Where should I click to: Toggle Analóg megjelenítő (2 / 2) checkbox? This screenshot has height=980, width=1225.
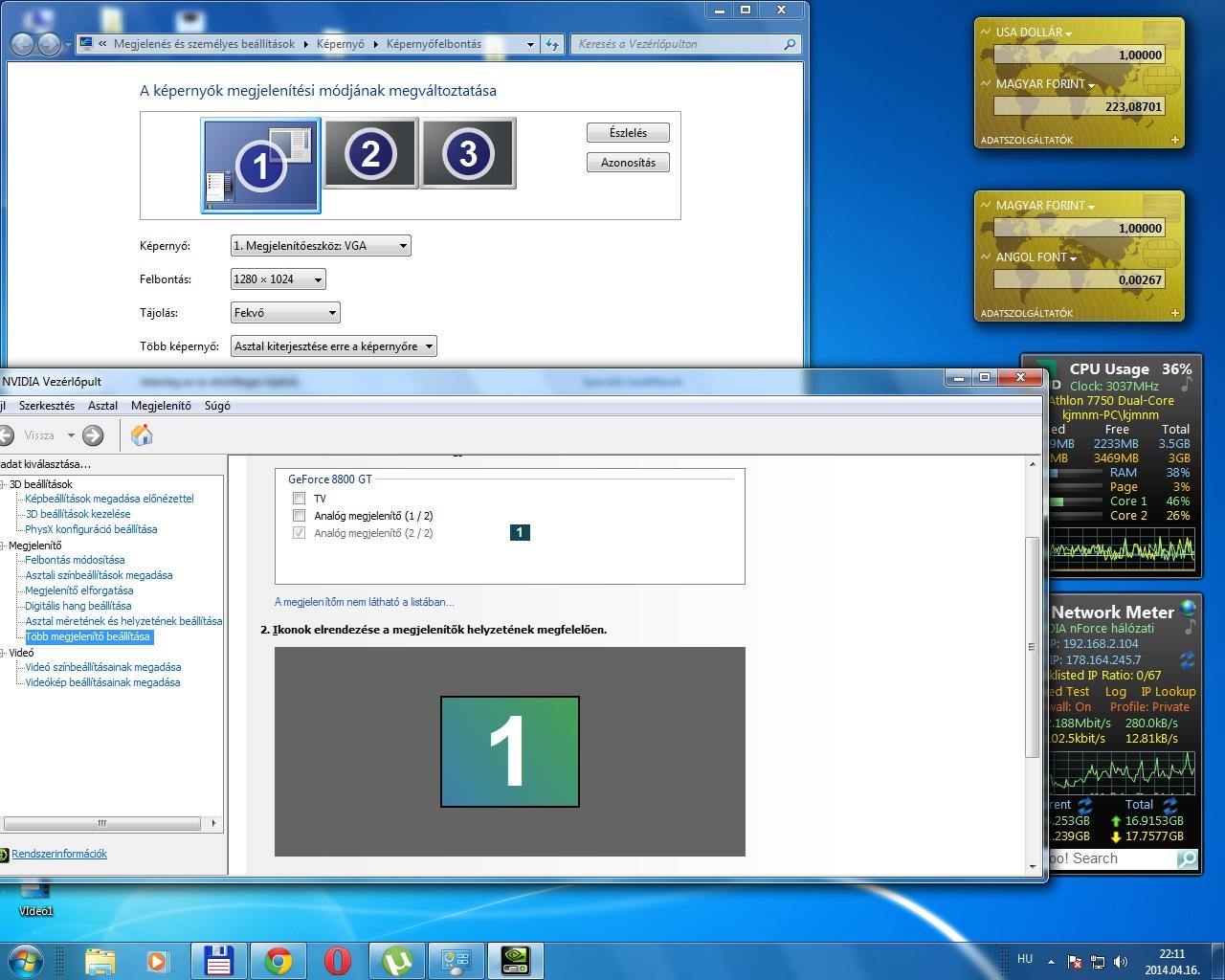(x=299, y=533)
